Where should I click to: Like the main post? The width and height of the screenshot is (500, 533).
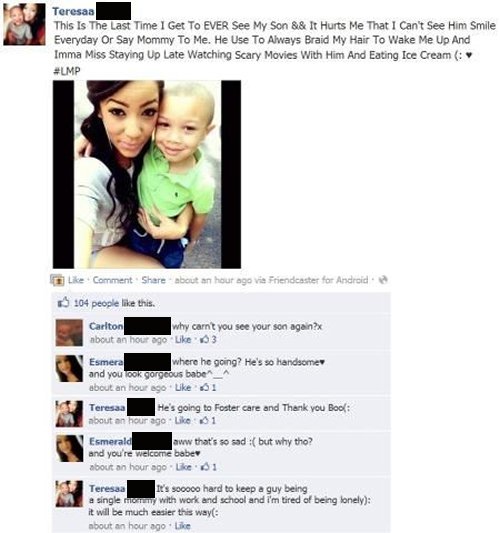pos(76,280)
